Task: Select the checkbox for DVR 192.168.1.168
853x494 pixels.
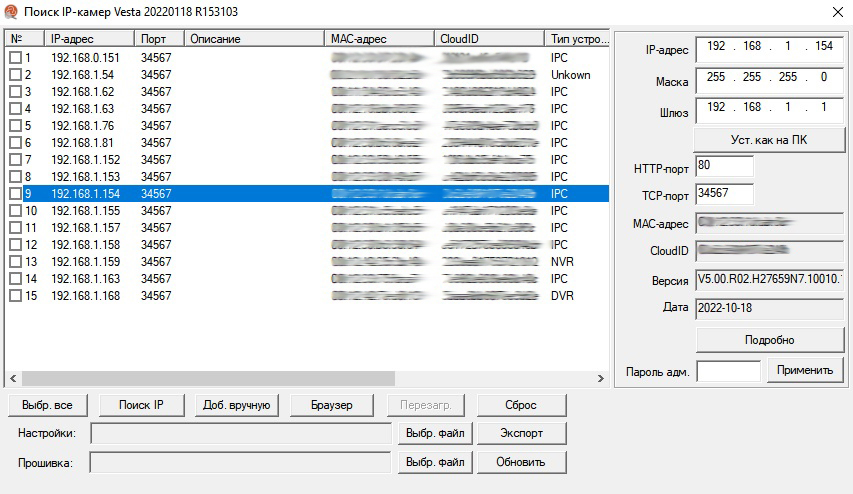Action: (x=15, y=296)
